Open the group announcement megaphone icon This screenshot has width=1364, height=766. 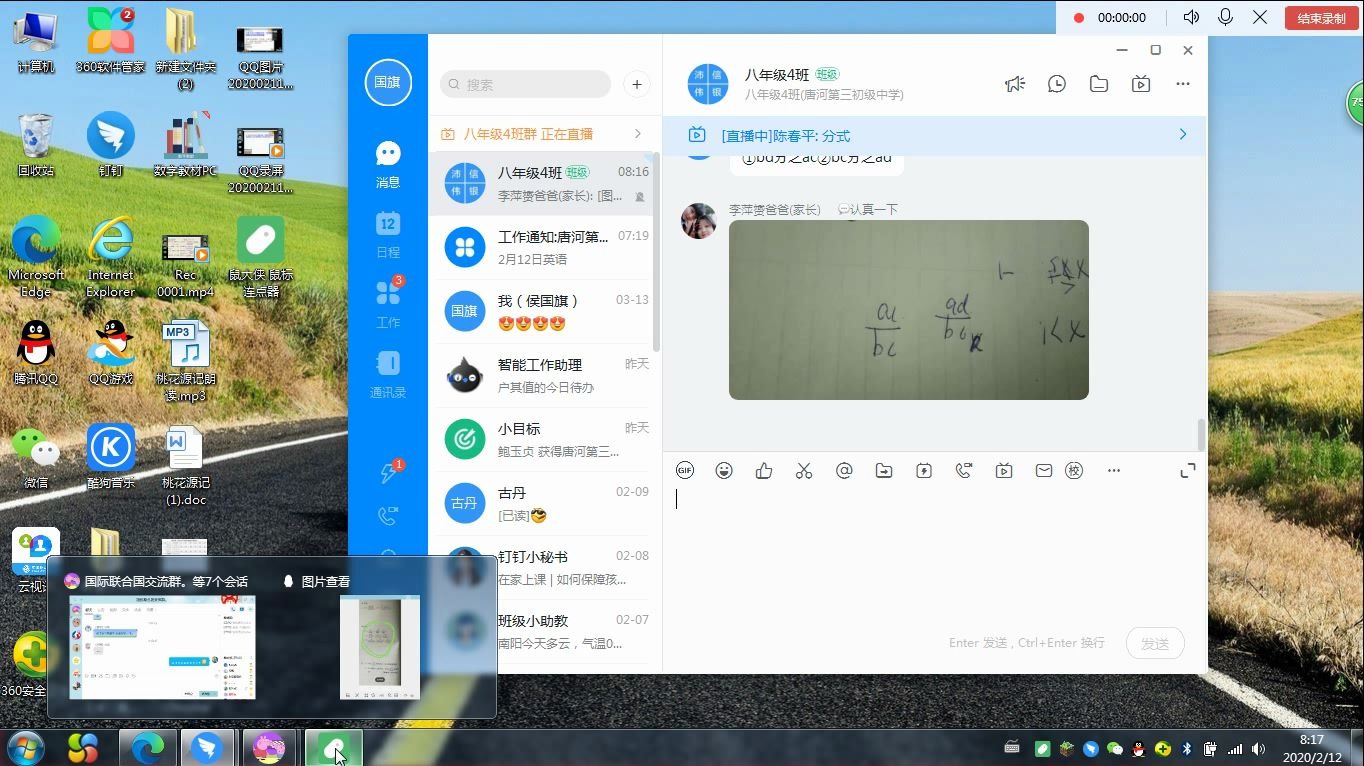pos(1015,84)
